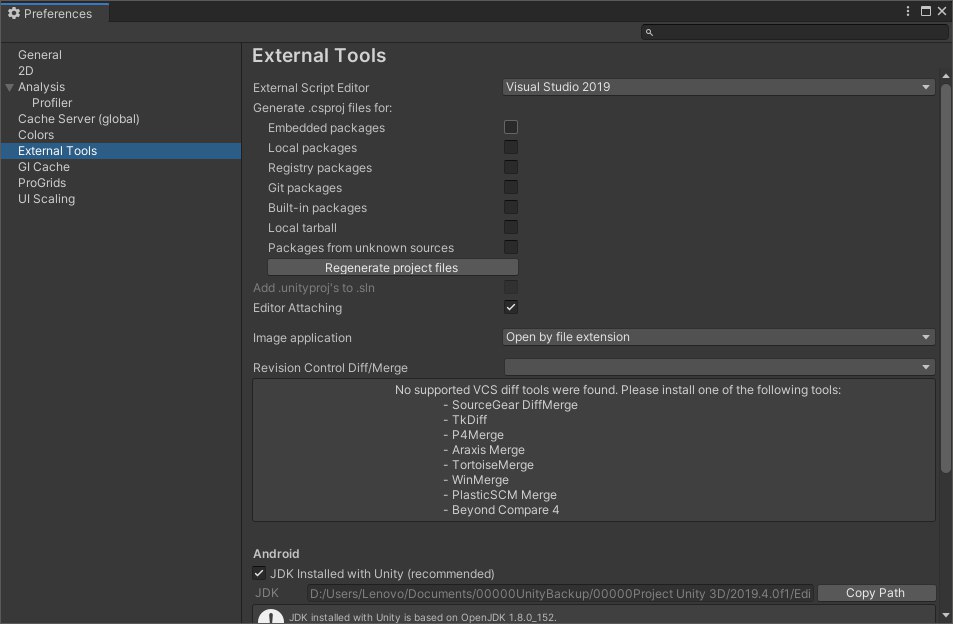The height and width of the screenshot is (624, 953).
Task: Enable Embedded packages checkbox
Action: [x=511, y=127]
